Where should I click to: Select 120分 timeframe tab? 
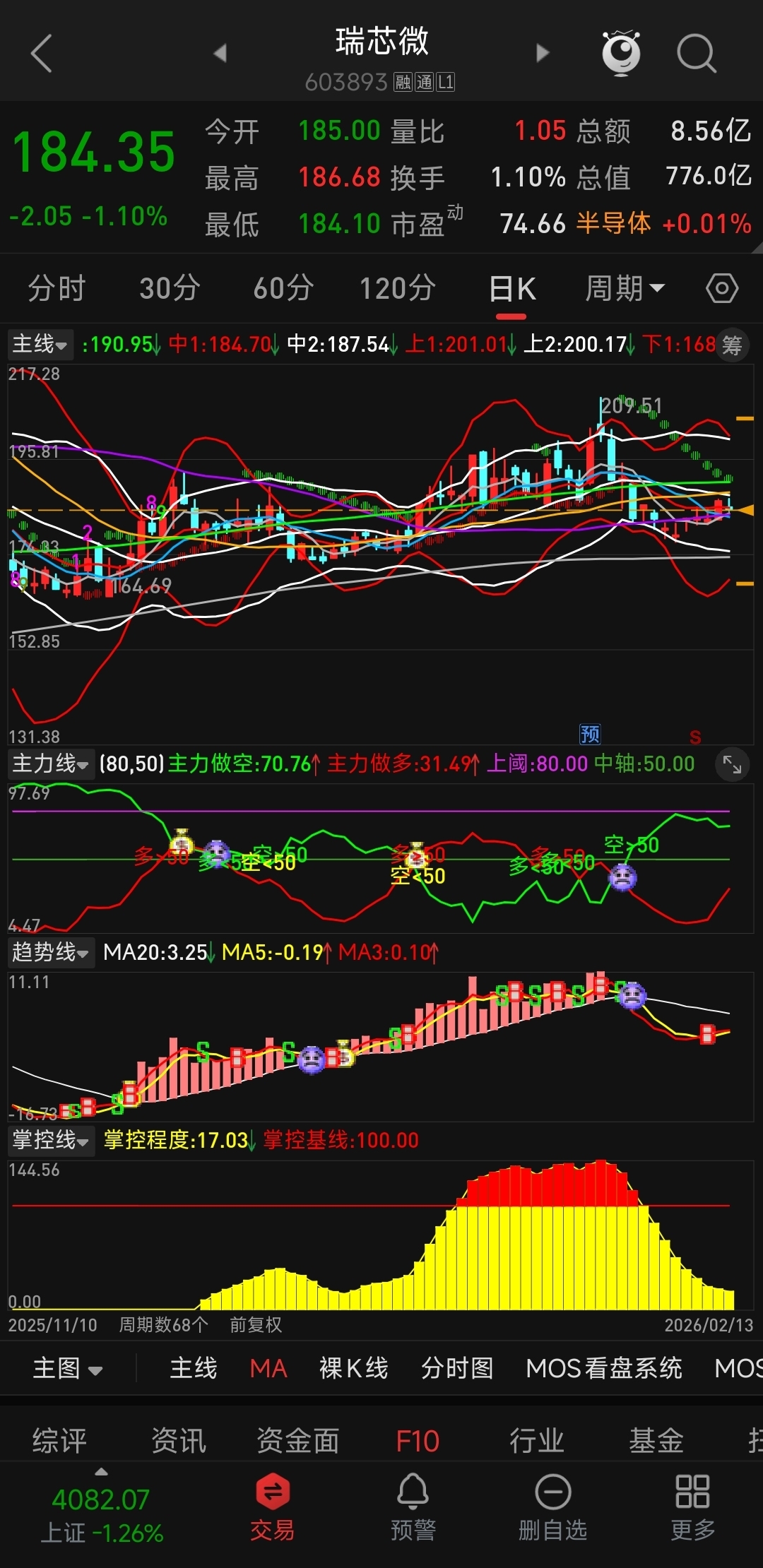397,288
